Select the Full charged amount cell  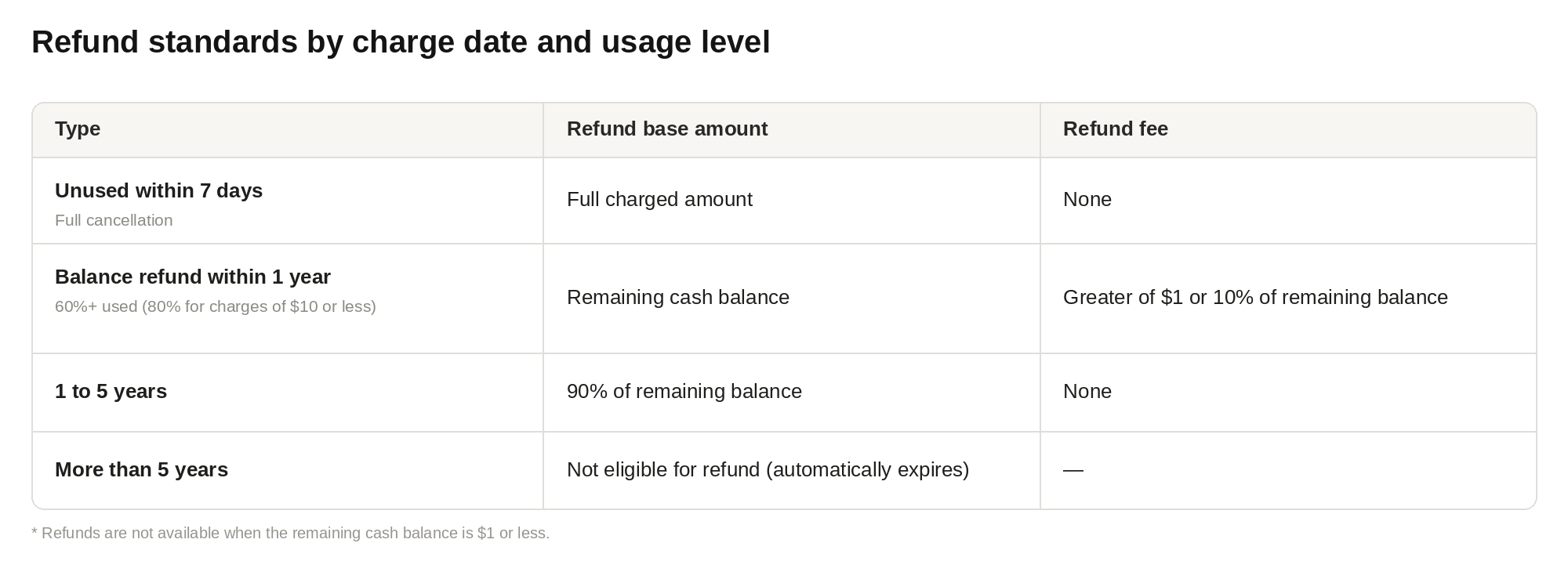pyautogui.click(x=659, y=199)
